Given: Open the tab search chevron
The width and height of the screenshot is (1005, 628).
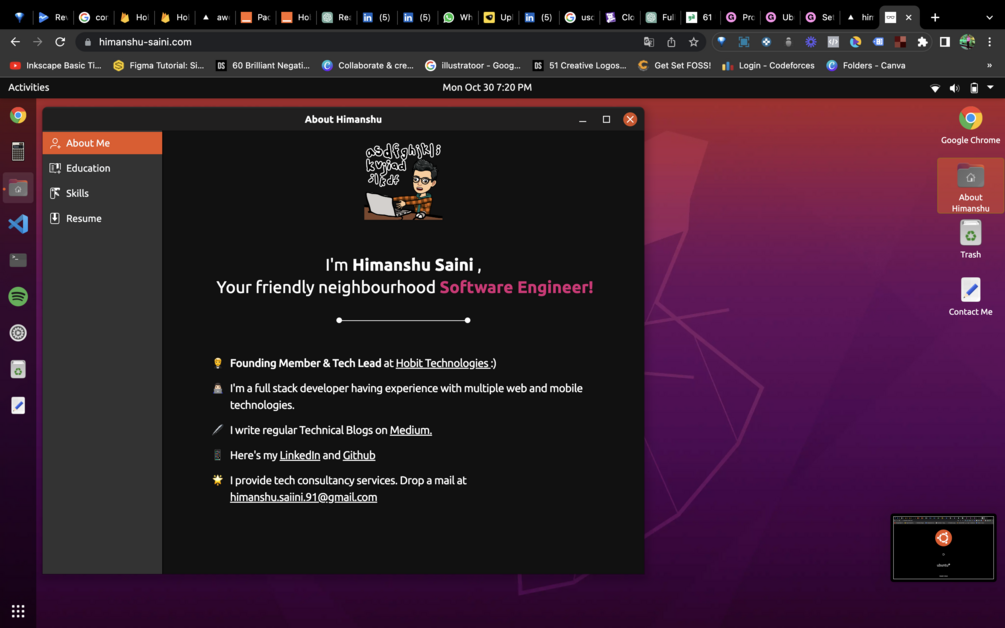Looking at the screenshot, I should (x=989, y=18).
